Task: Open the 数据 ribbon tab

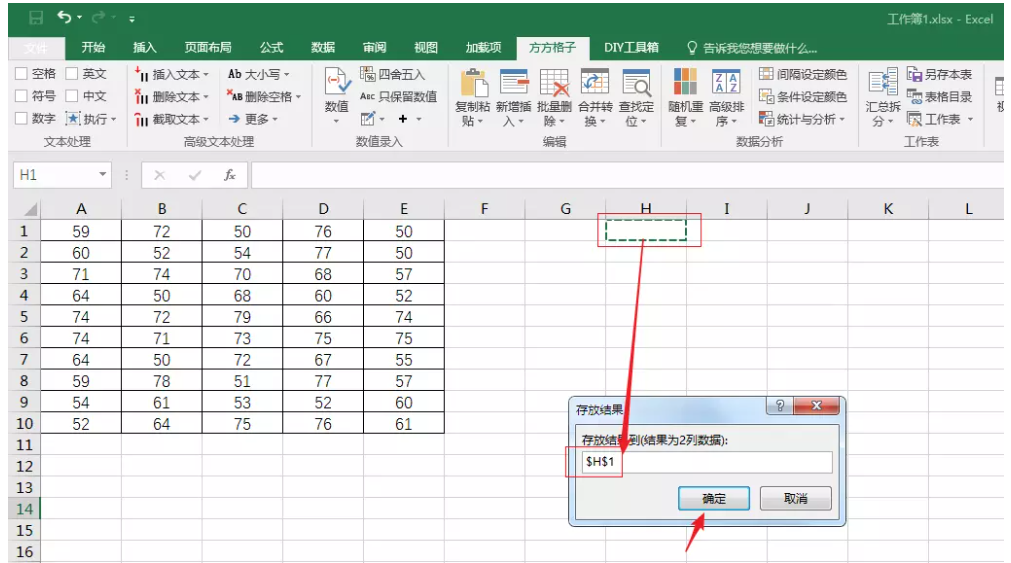Action: pyautogui.click(x=323, y=47)
